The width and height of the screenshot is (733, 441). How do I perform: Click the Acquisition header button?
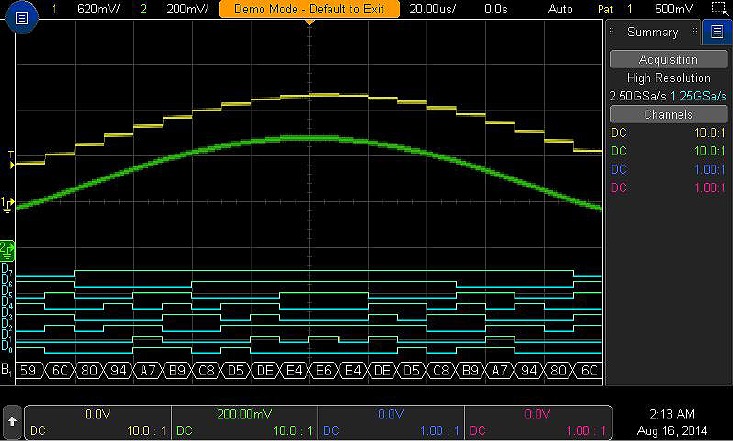pos(668,60)
